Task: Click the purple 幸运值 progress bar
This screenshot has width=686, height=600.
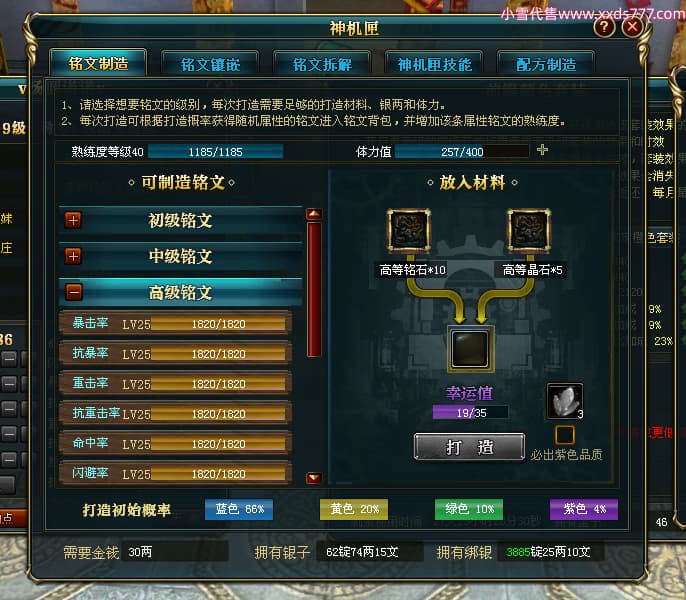Action: coord(471,412)
